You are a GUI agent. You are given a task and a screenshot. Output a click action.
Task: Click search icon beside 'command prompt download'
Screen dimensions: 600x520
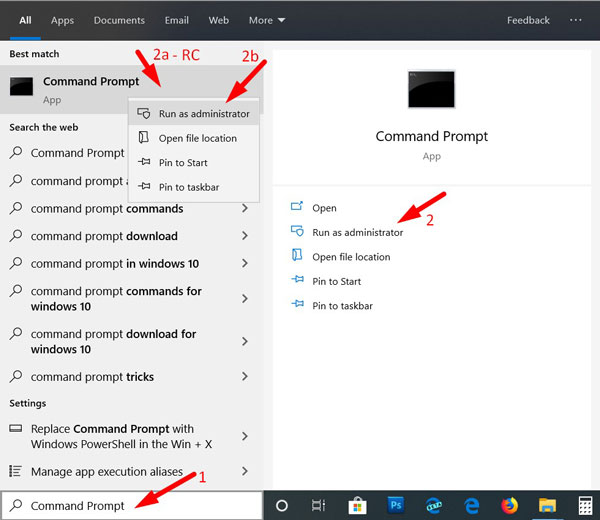(x=16, y=235)
